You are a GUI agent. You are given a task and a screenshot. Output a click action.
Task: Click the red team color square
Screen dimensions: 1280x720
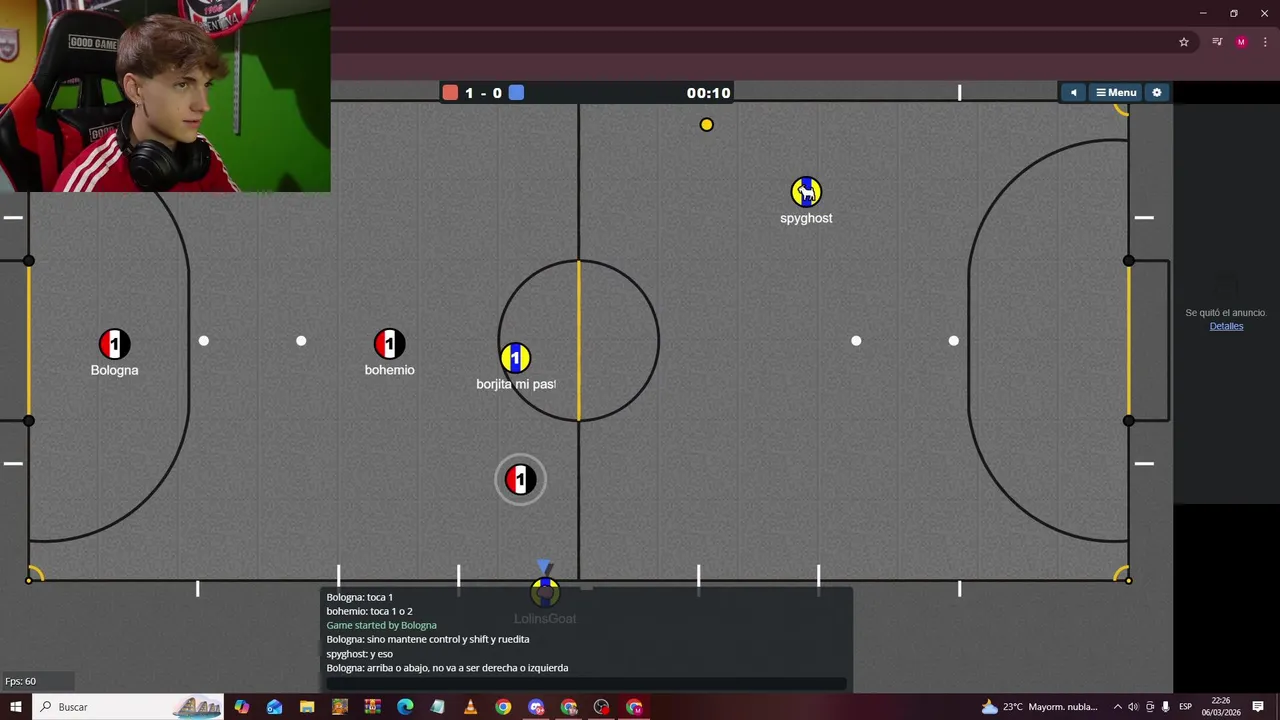450,93
